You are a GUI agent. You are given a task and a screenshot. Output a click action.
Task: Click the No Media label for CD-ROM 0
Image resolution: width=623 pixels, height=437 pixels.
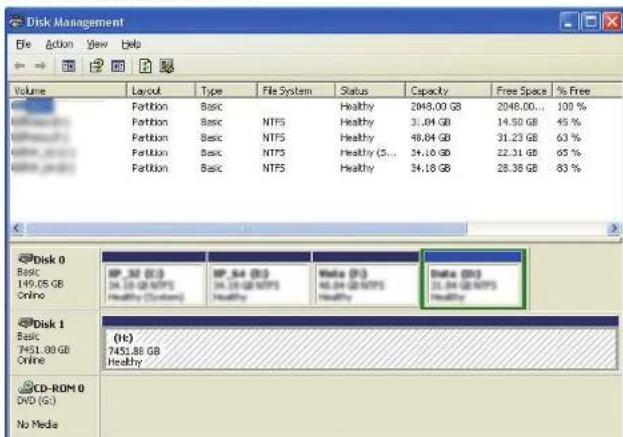(37, 424)
